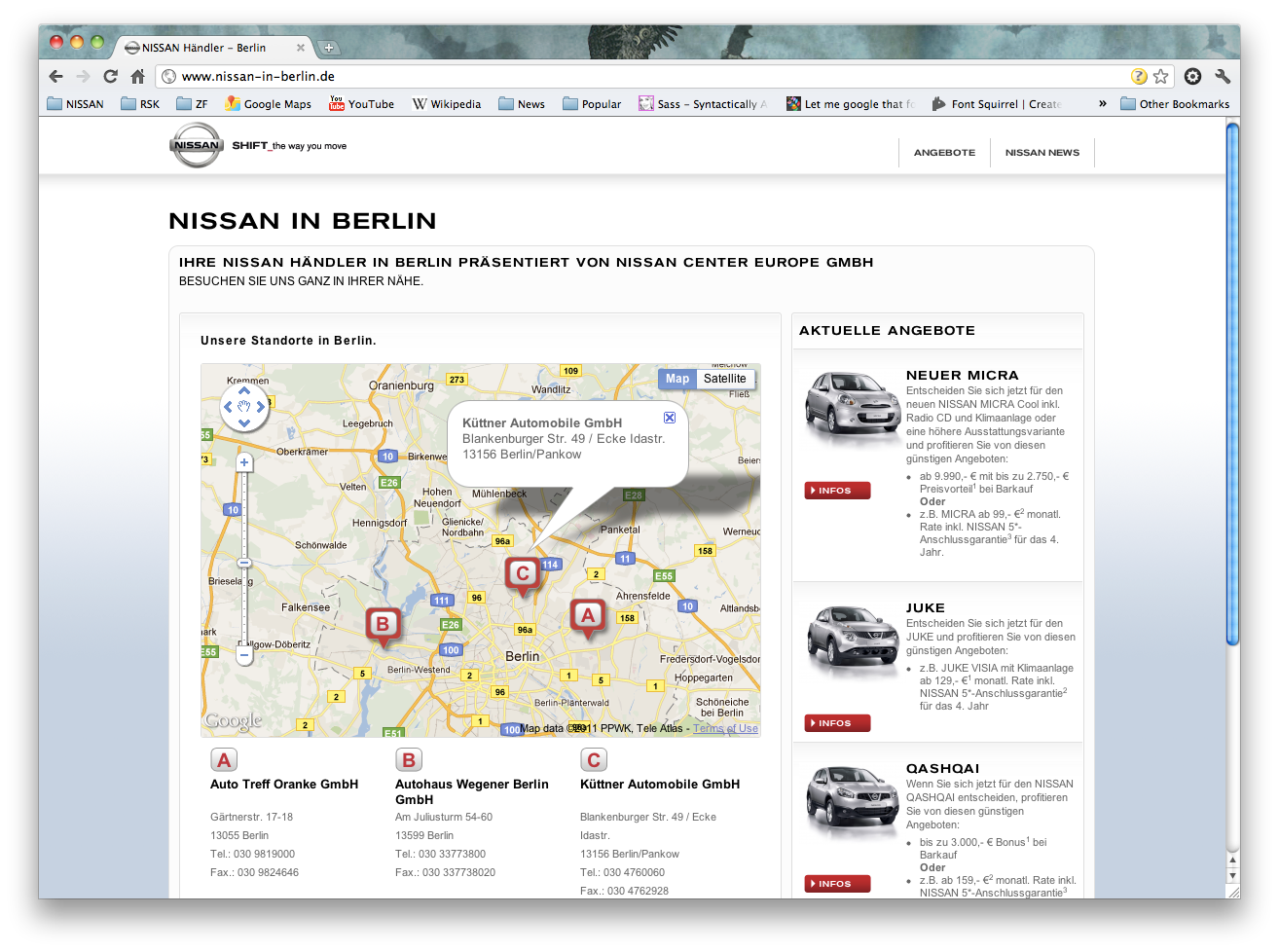The height and width of the screenshot is (952, 1279).
Task: Zoom in the map with plus
Action: pos(244,462)
